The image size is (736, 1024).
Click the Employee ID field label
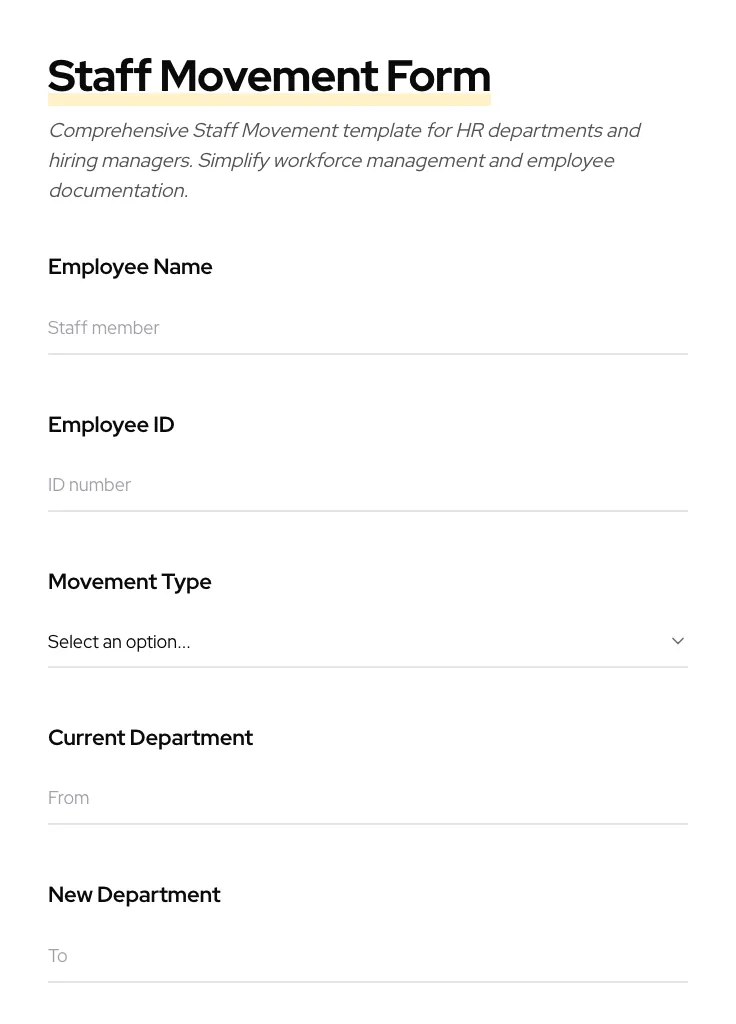(111, 425)
